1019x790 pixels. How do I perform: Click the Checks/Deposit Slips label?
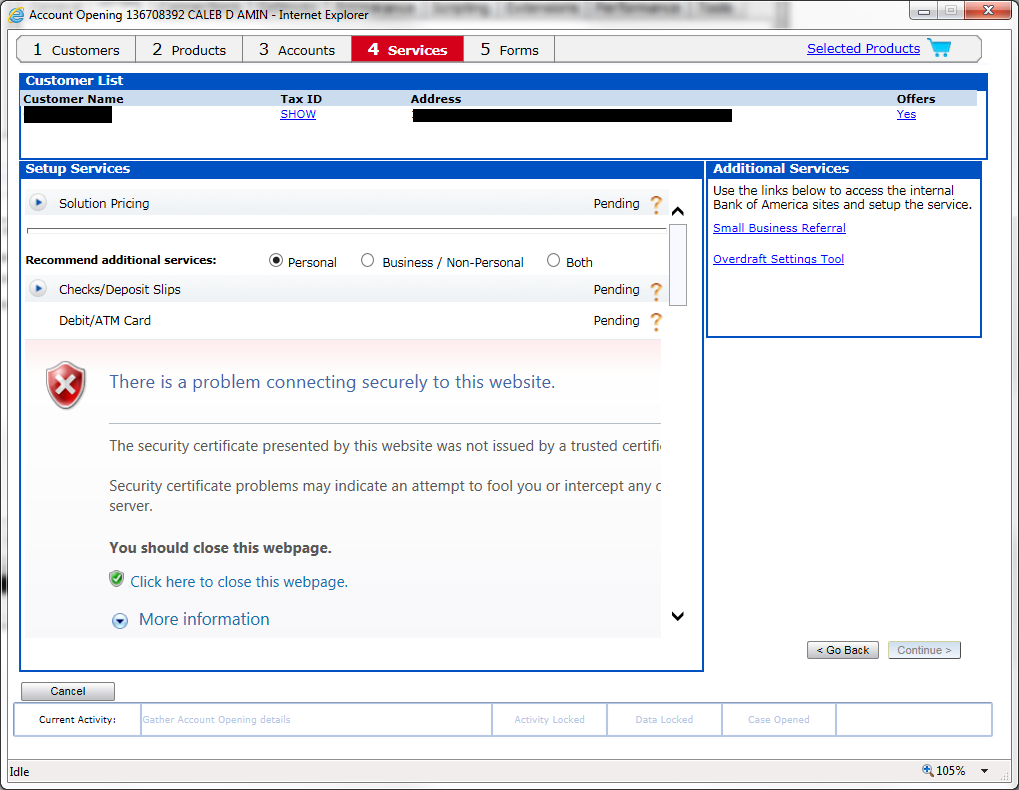pos(120,289)
